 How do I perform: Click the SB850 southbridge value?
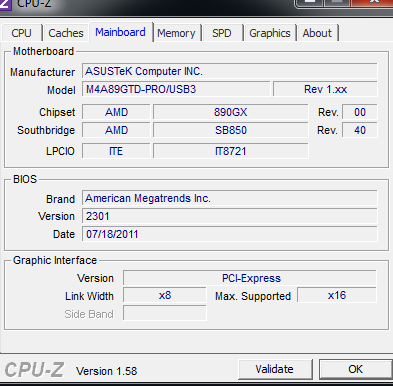point(231,130)
